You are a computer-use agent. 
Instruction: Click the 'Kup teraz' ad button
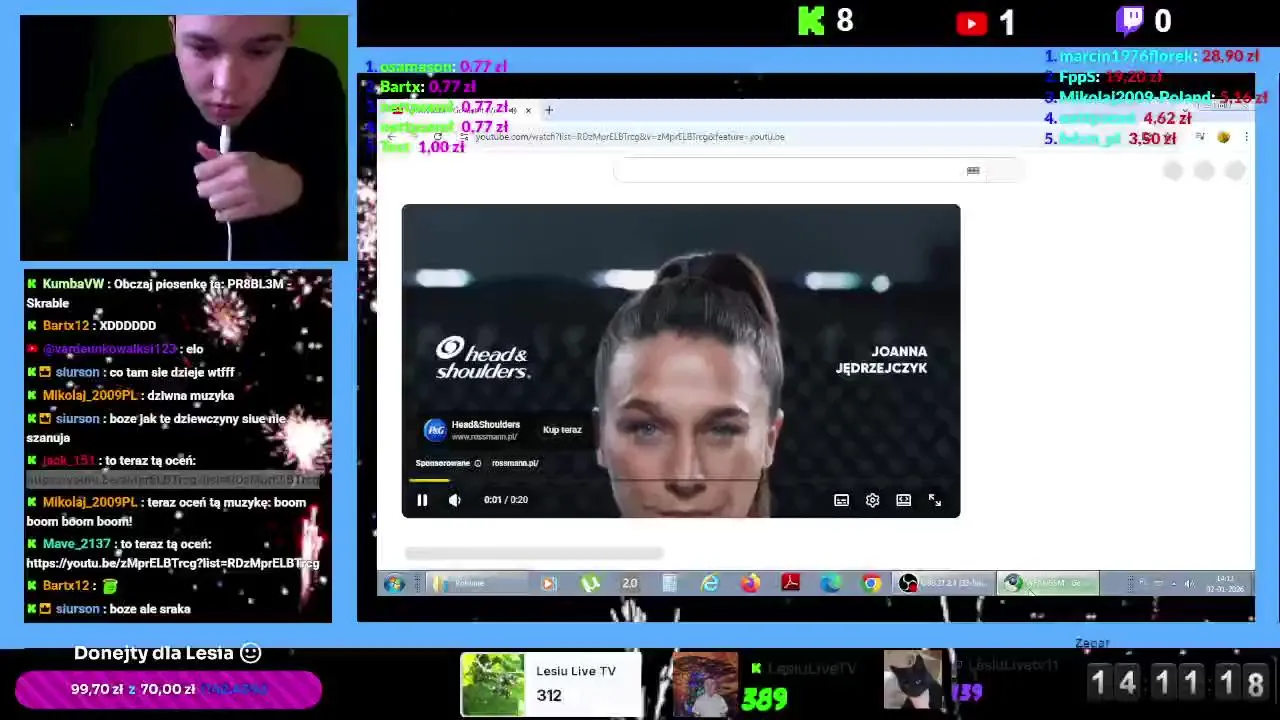(562, 430)
